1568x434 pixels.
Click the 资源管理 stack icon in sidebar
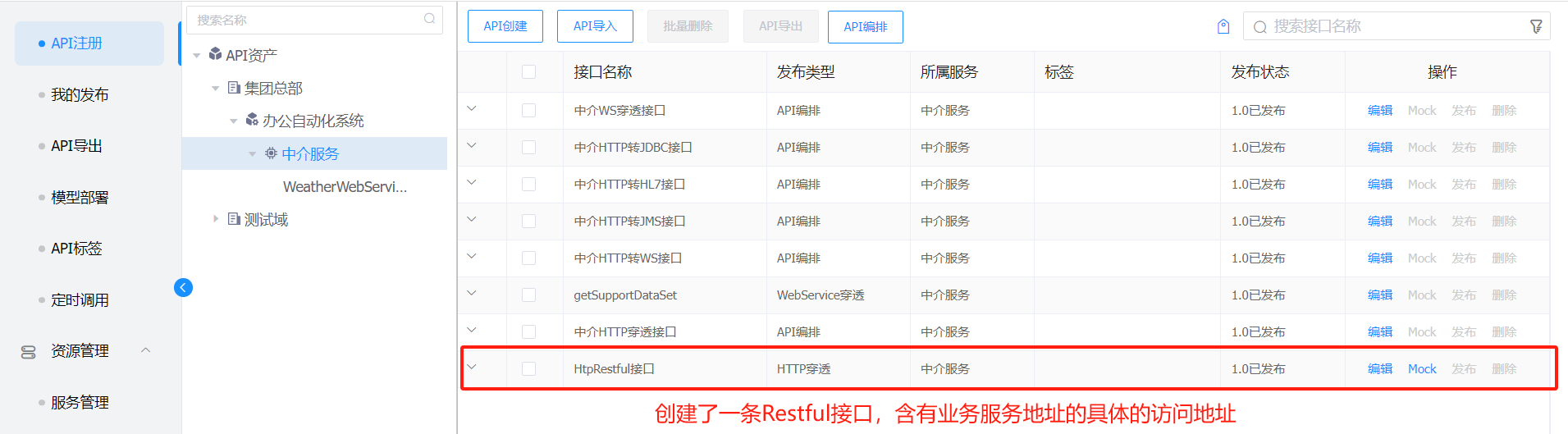tap(28, 352)
